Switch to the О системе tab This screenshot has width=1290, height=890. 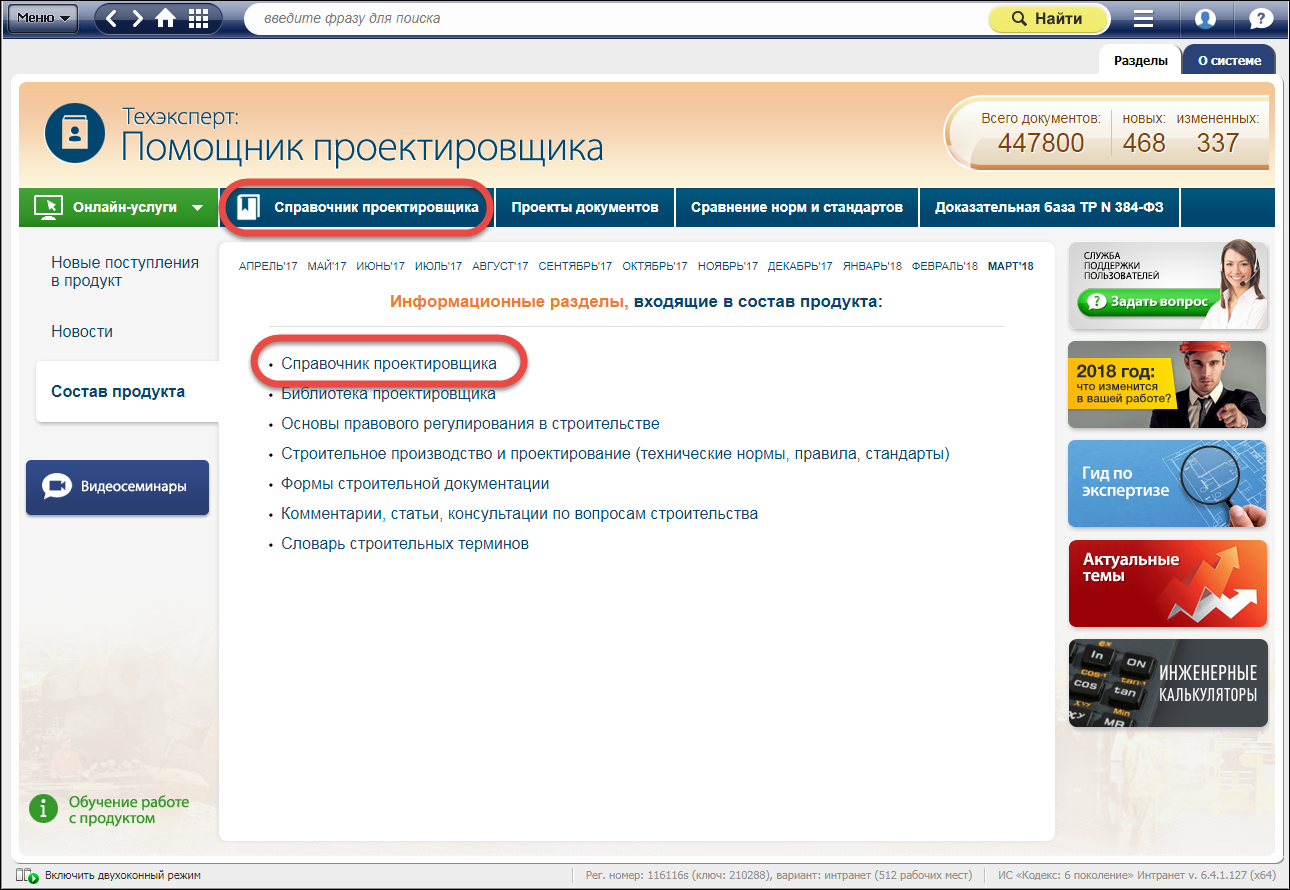1229,60
